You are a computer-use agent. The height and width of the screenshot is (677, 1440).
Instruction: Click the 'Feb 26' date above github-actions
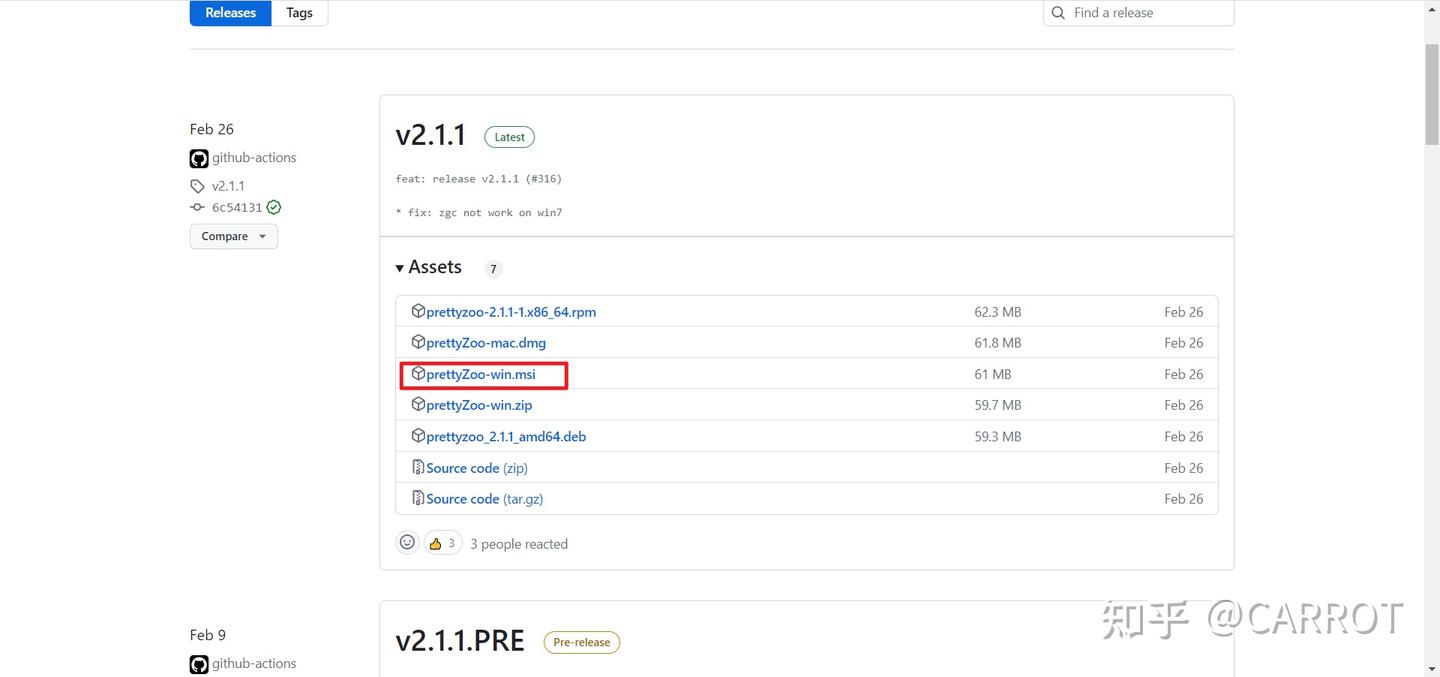212,129
